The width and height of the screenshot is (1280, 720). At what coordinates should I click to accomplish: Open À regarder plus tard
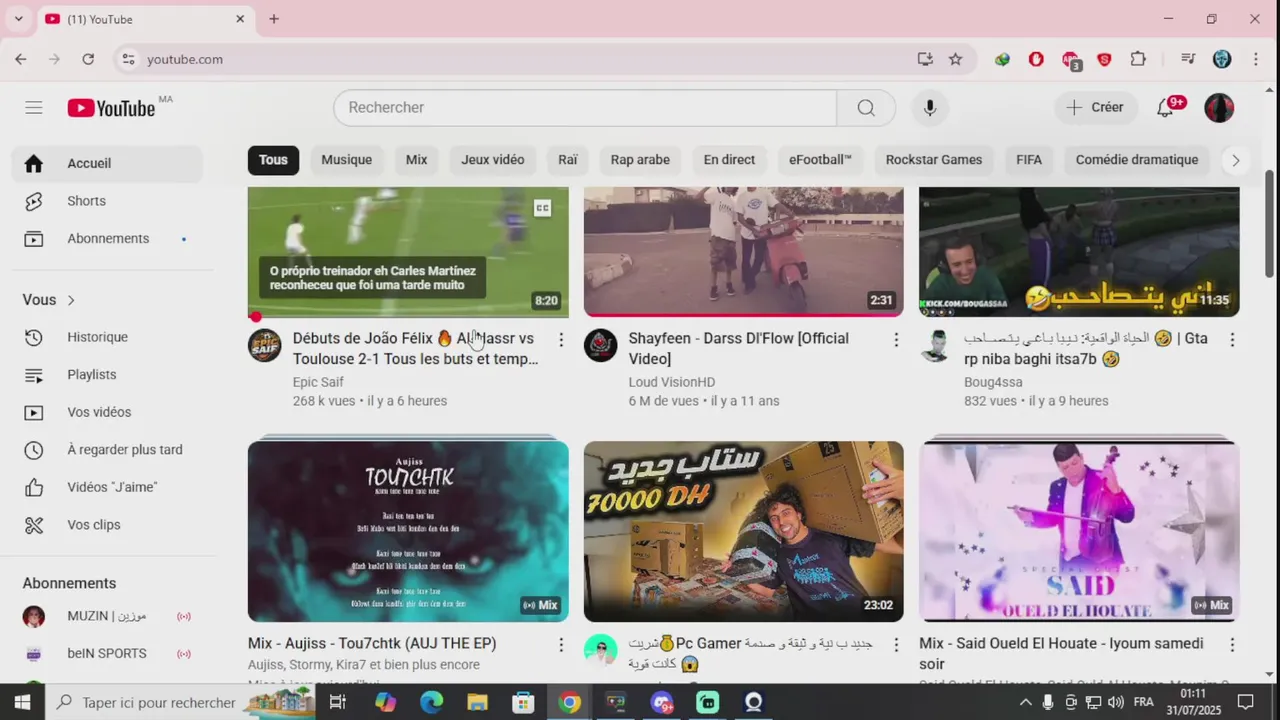click(x=107, y=449)
